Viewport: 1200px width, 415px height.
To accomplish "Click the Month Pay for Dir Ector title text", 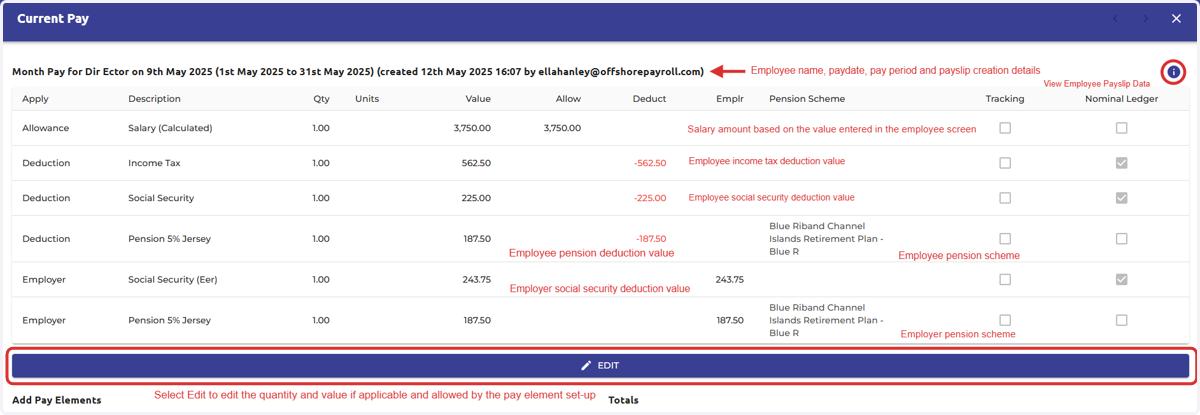I will tap(358, 72).
